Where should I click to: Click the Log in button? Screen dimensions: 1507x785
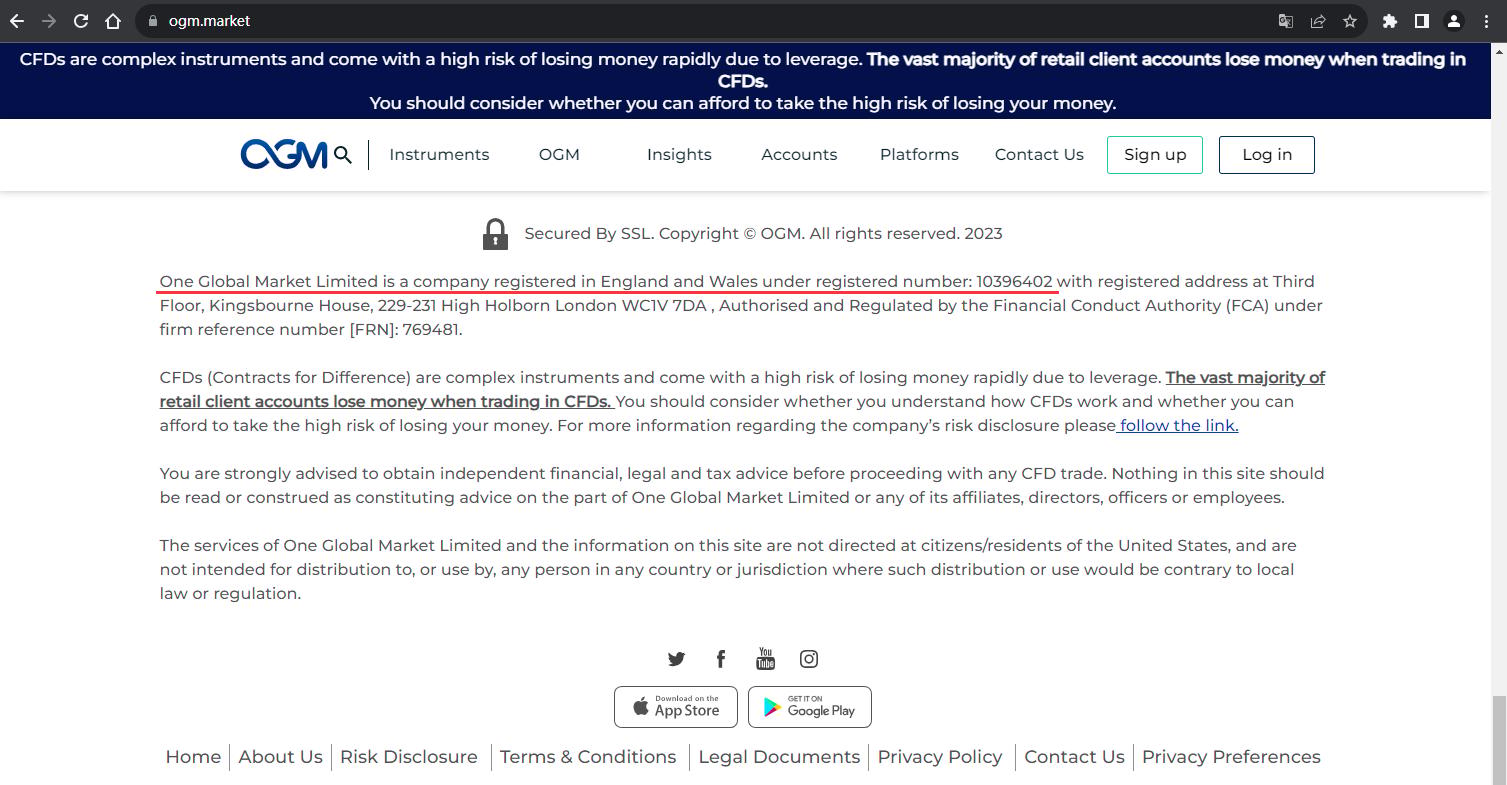click(1267, 155)
